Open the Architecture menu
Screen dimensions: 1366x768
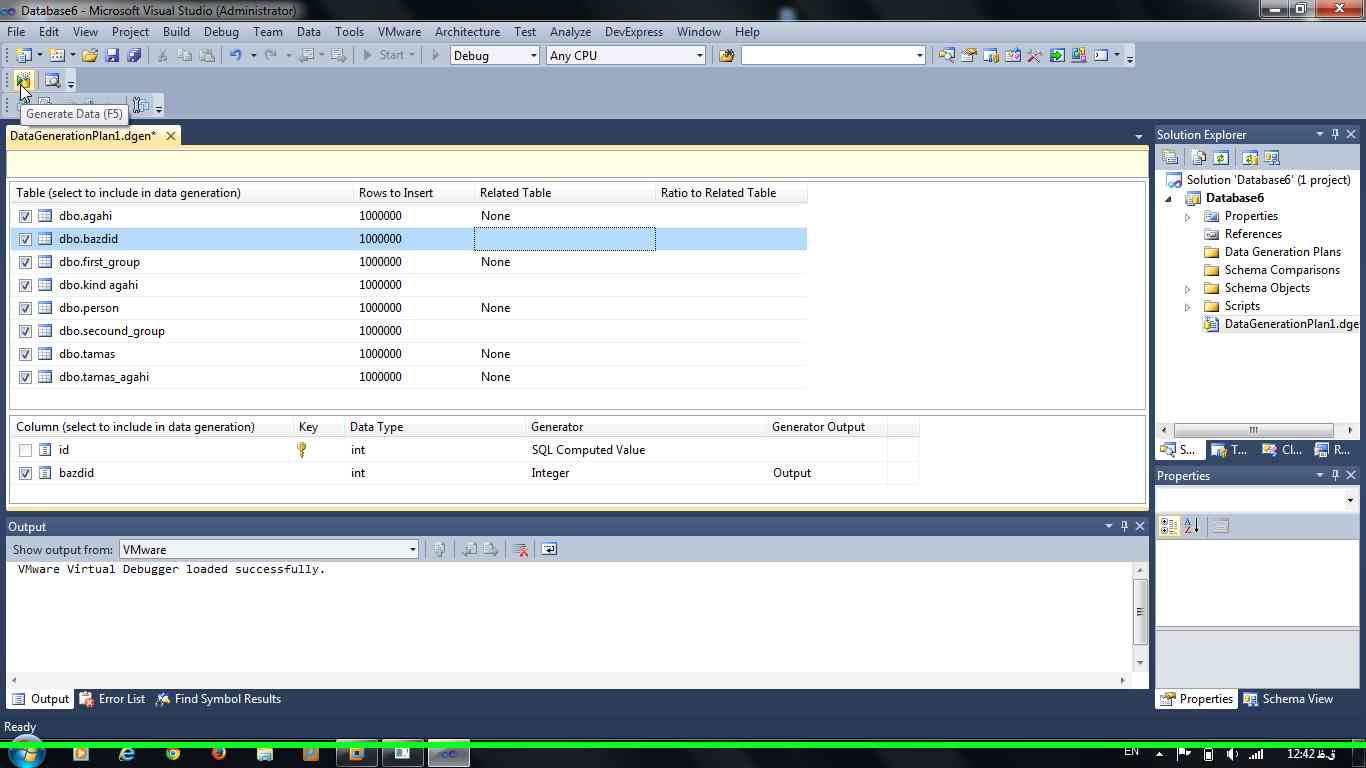tap(467, 32)
